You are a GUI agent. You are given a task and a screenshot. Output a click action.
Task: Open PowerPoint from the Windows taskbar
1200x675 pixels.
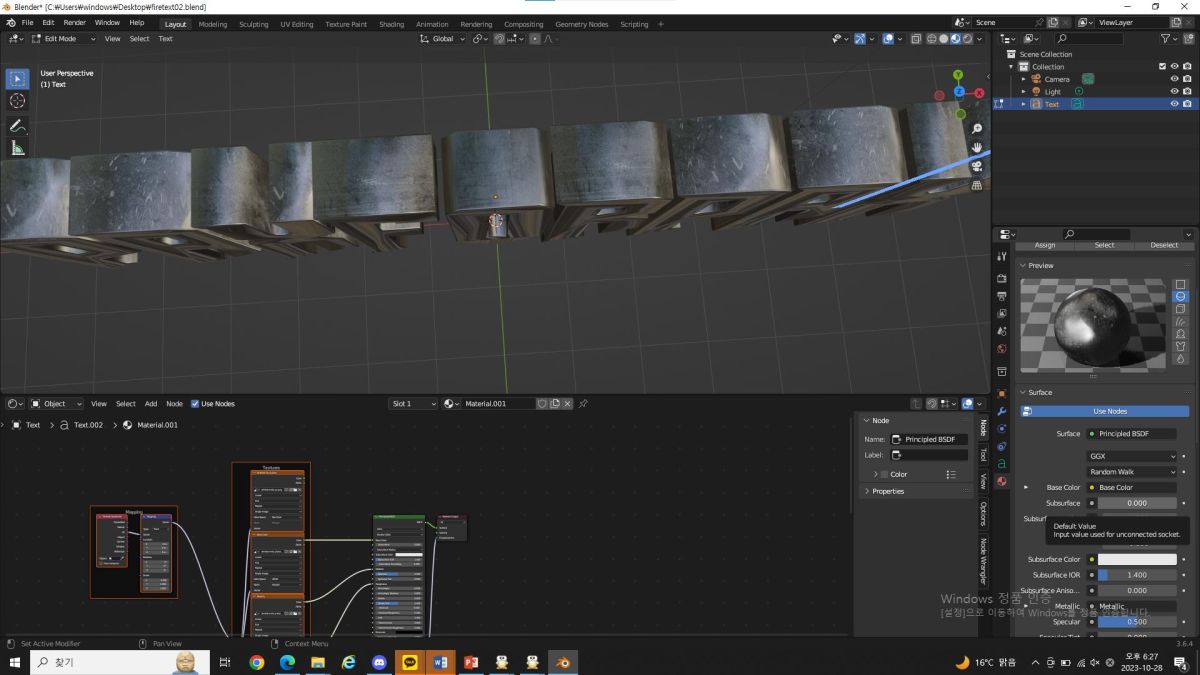click(471, 662)
